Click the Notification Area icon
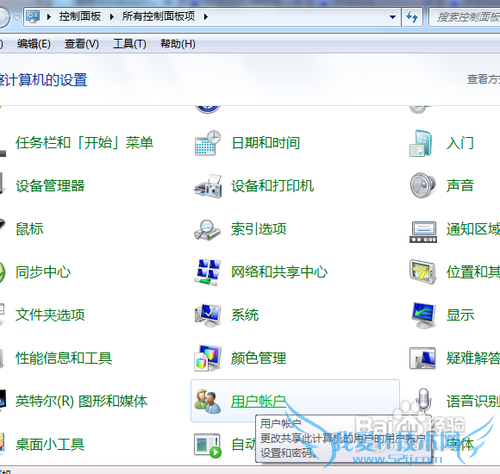The width and height of the screenshot is (500, 474). 423,232
